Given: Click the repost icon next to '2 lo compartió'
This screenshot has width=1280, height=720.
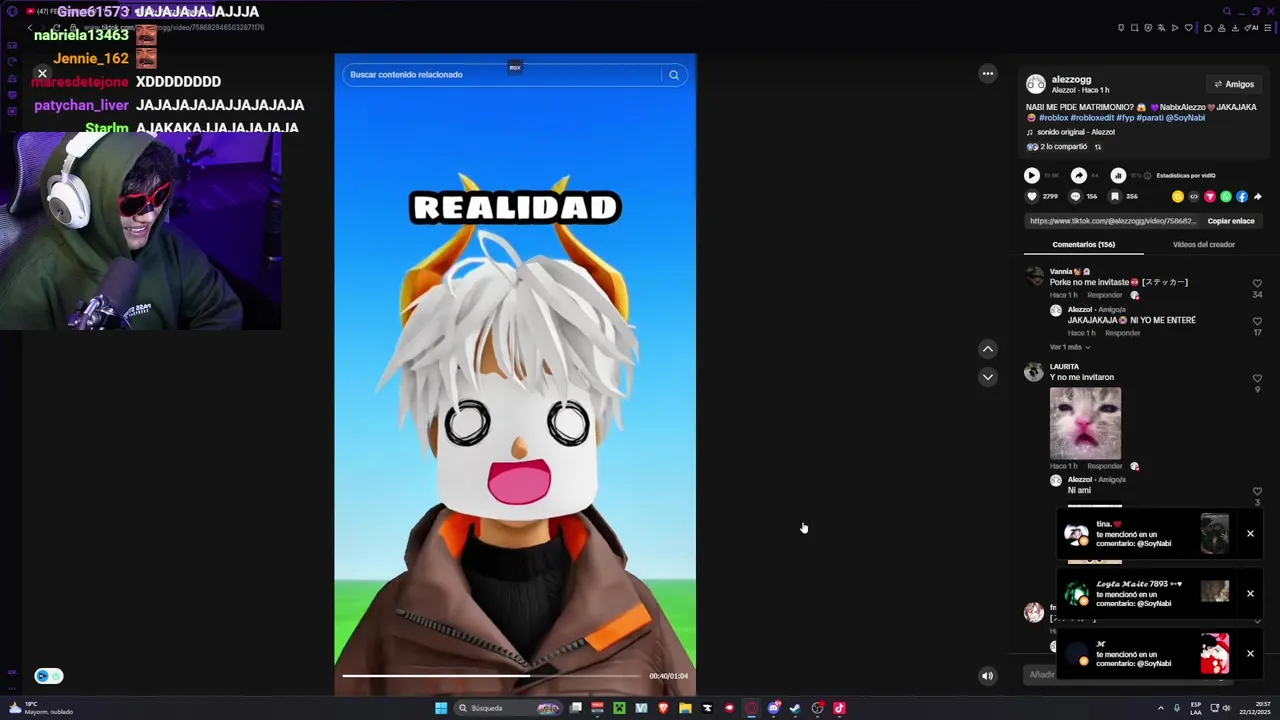Looking at the screenshot, I should pos(1097,147).
